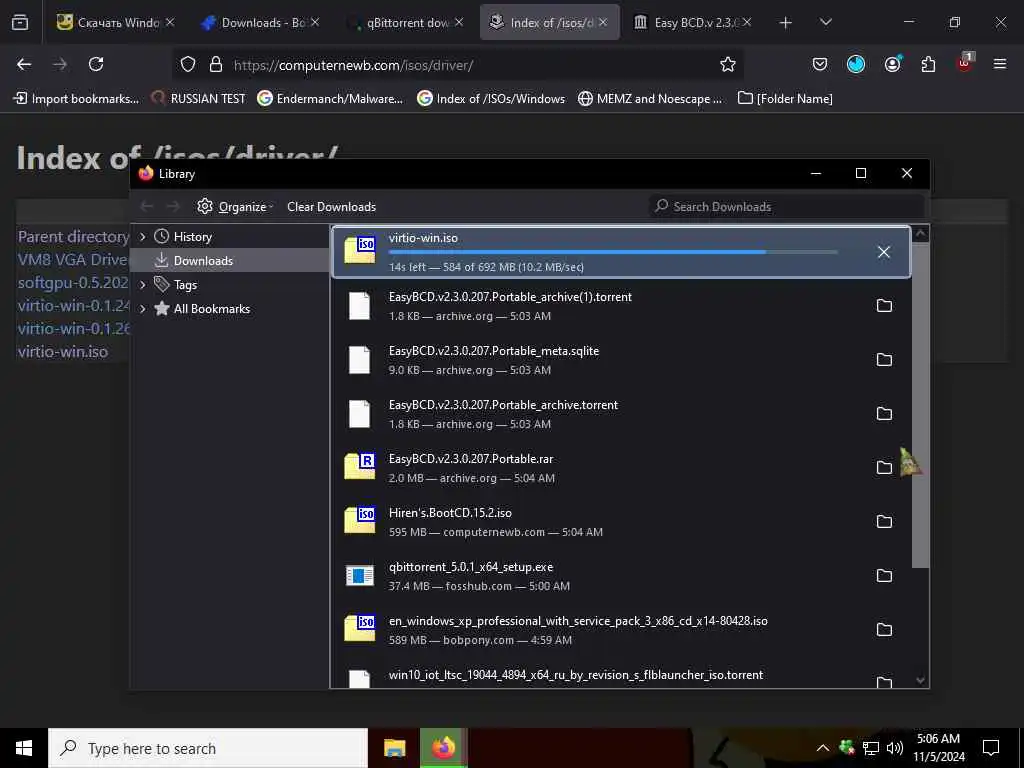Open Import bookmarks bookmark
The width and height of the screenshot is (1024, 768).
(76, 99)
